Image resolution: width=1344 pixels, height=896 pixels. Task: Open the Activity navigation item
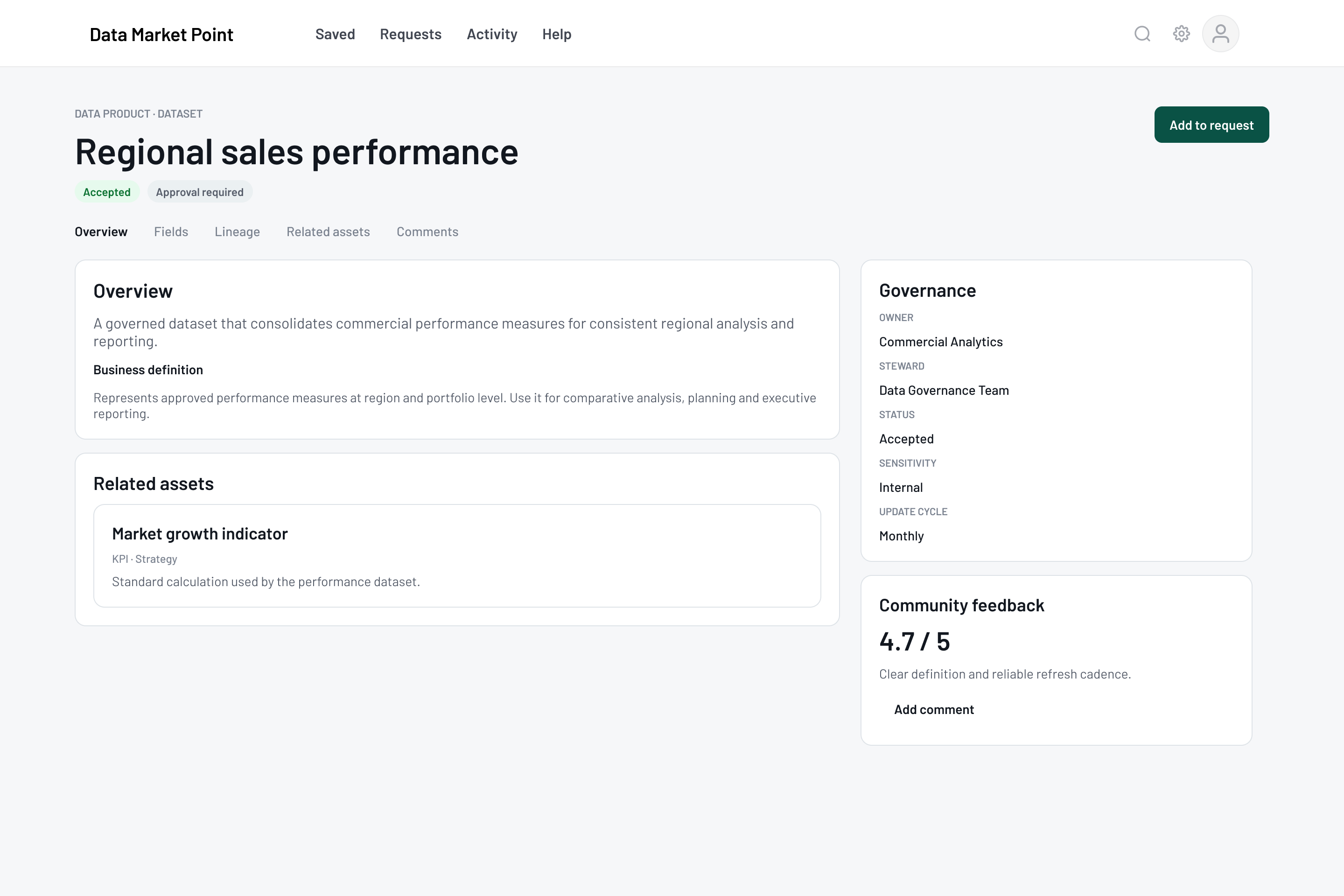492,34
